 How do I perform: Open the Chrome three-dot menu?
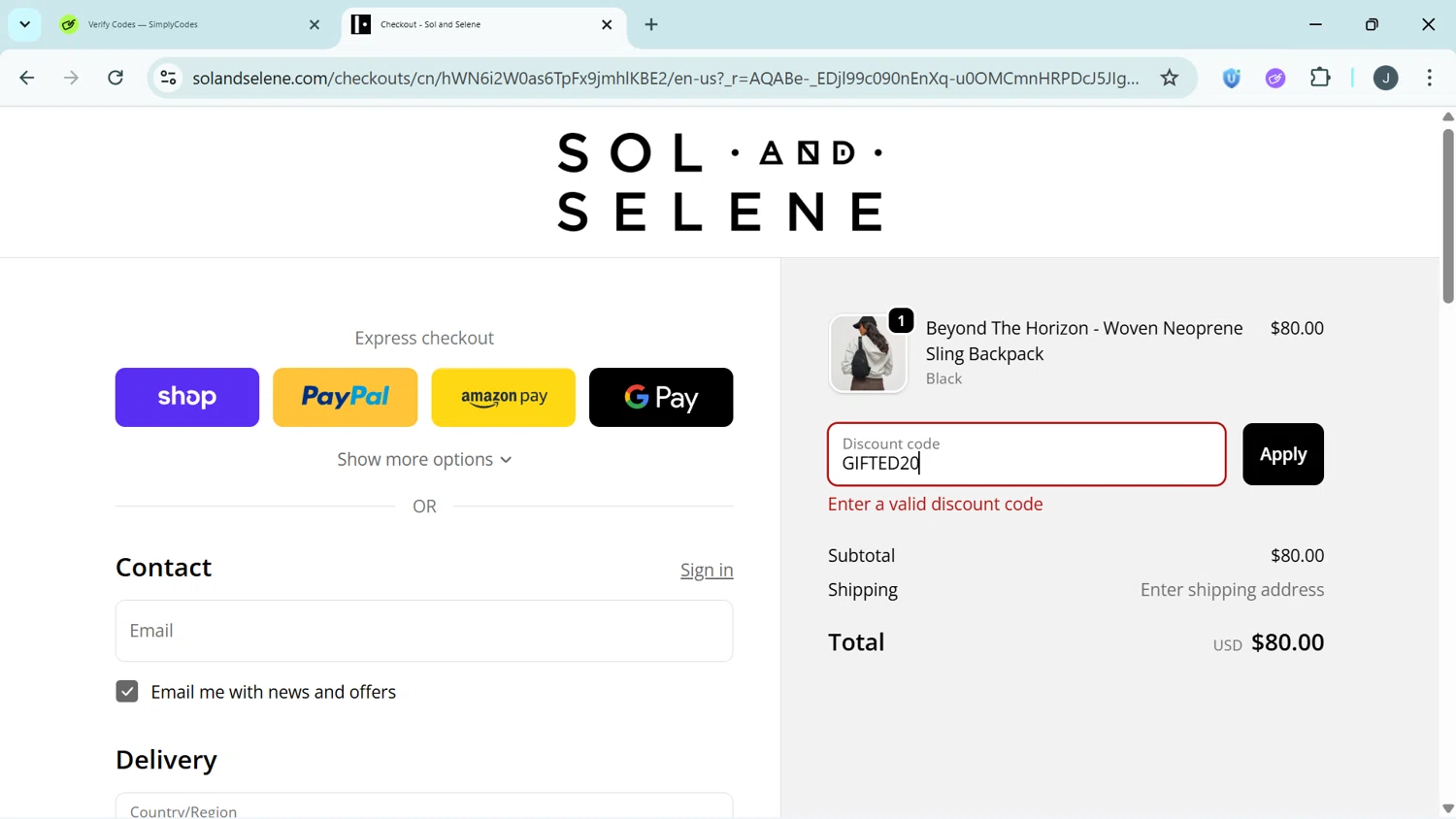coord(1429,78)
